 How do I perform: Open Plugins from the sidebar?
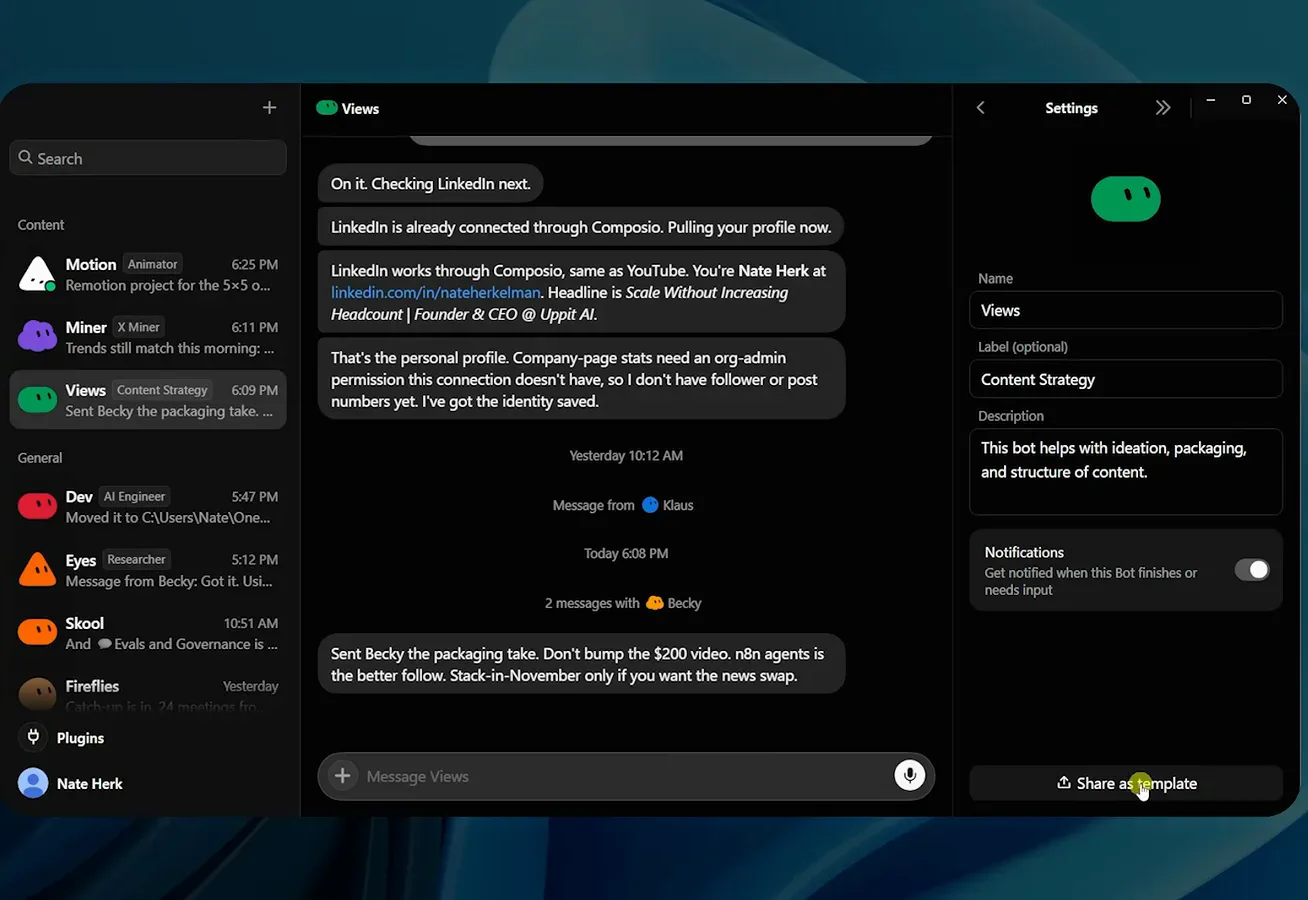point(80,738)
